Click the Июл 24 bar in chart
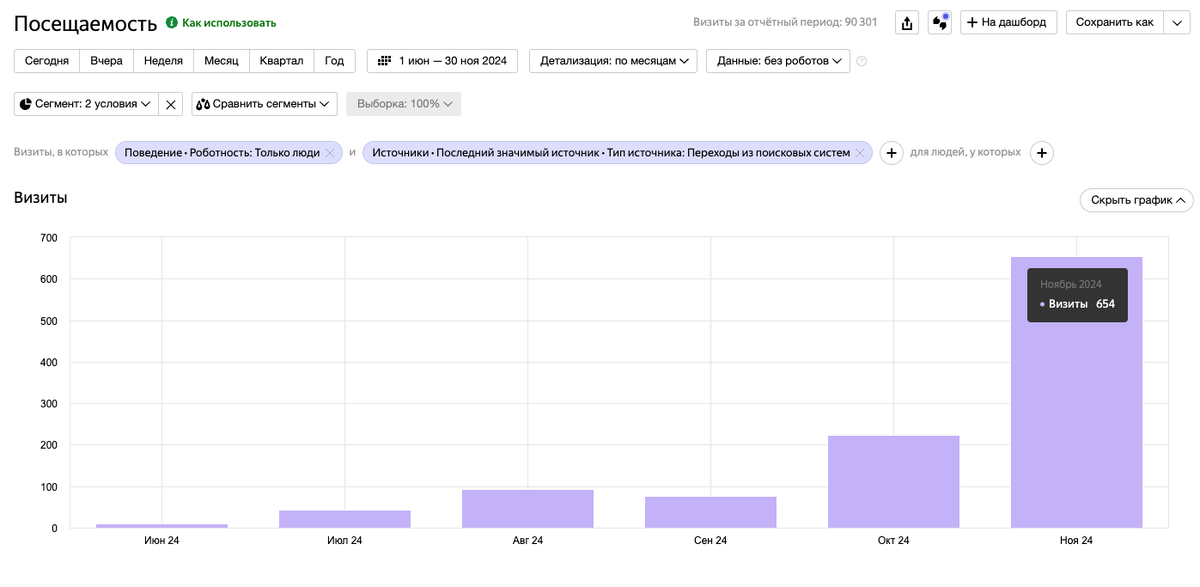This screenshot has height=587, width=1200. tap(345, 519)
